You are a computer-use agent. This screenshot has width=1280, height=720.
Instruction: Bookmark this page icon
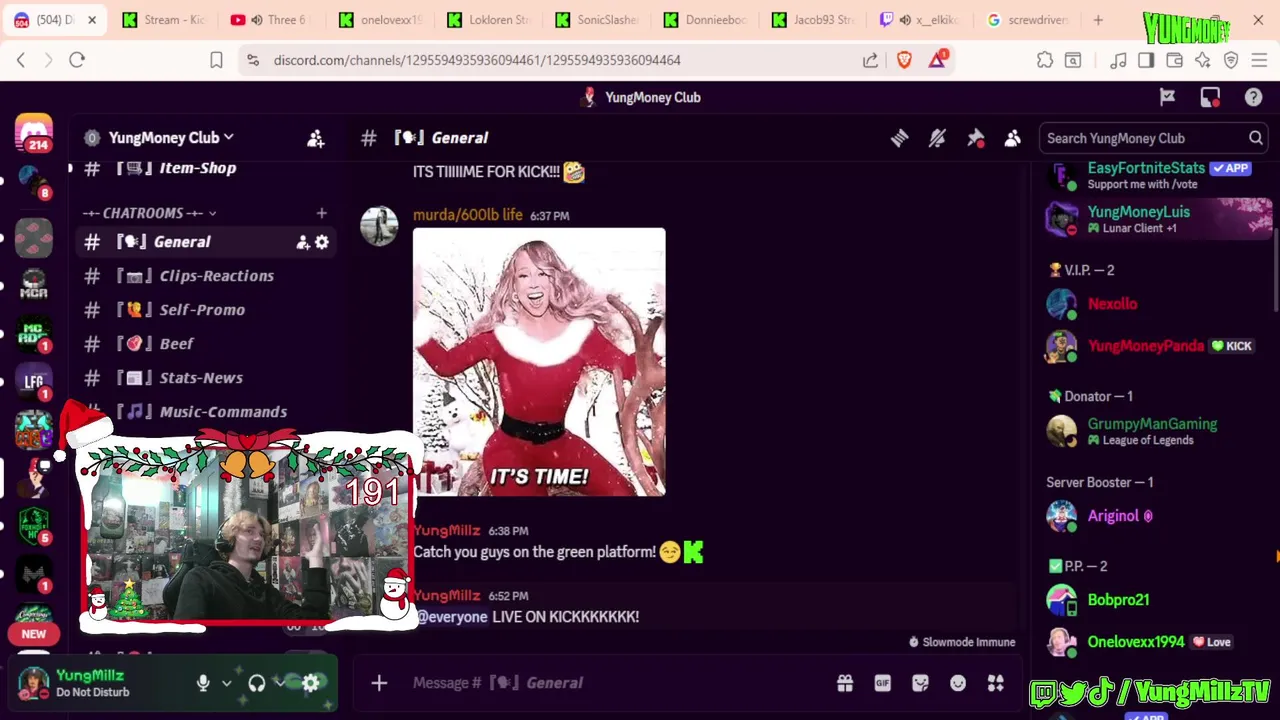(216, 60)
